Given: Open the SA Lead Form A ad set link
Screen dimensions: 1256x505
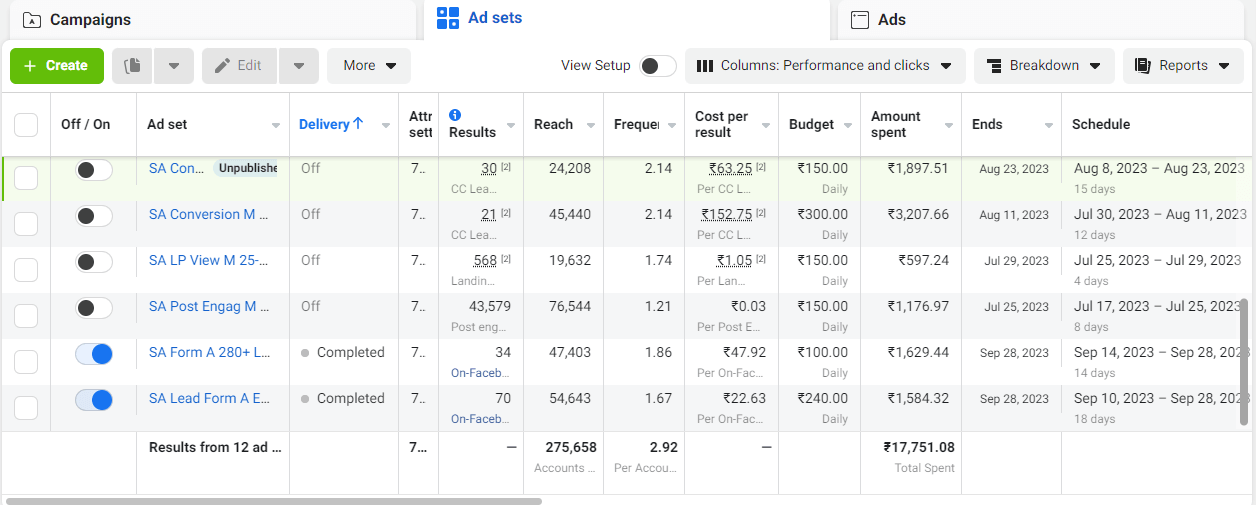Looking at the screenshot, I should point(209,398).
